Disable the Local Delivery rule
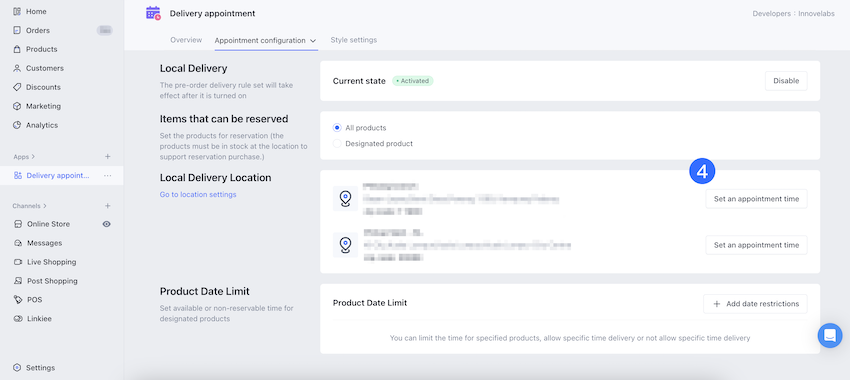The width and height of the screenshot is (850, 380). 786,81
